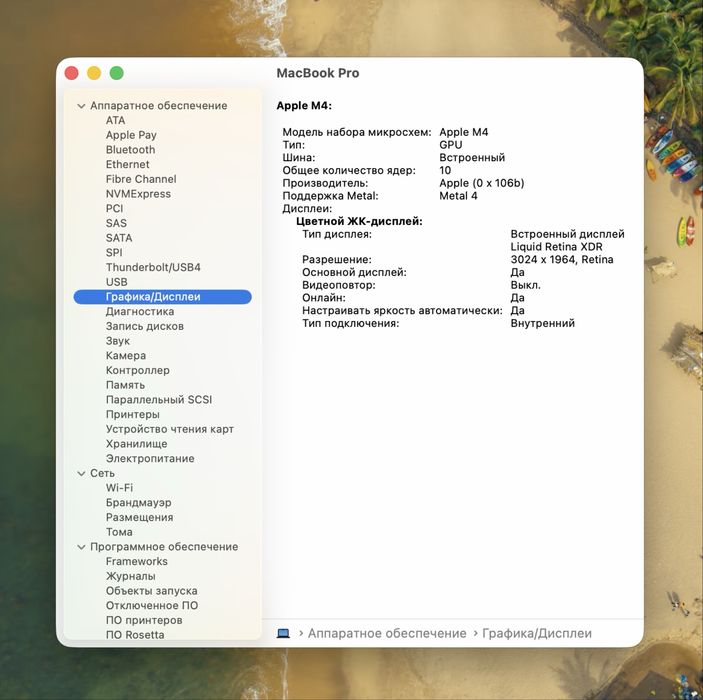
Task: Select Камера in the sidebar
Action: tap(126, 356)
